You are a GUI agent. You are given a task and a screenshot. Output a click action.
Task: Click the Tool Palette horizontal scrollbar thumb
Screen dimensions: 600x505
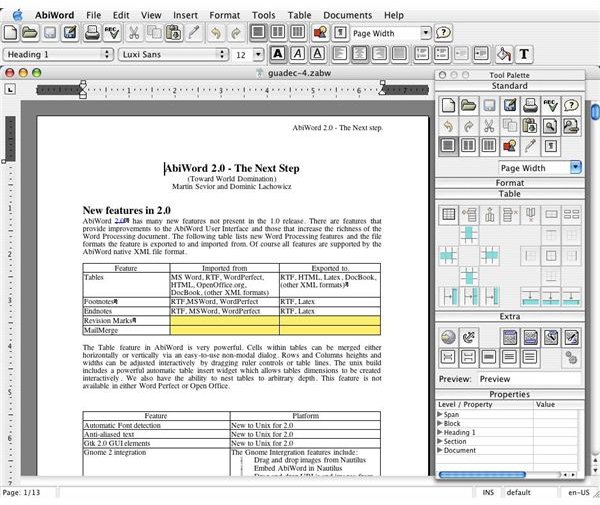click(x=482, y=474)
